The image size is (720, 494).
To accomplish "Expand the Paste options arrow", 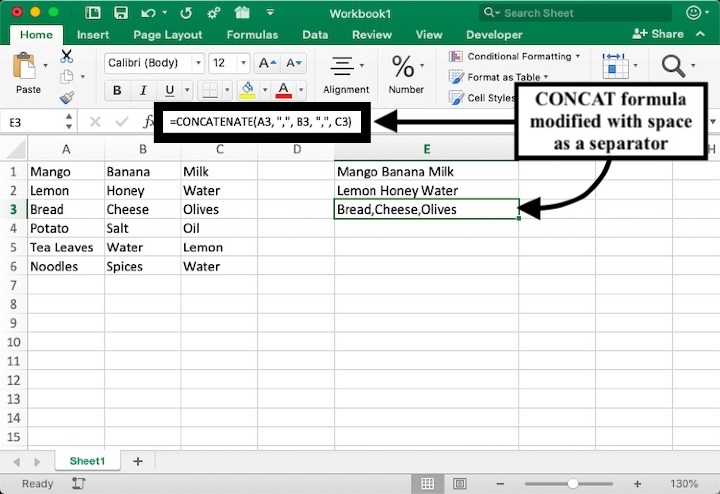I will tap(45, 65).
